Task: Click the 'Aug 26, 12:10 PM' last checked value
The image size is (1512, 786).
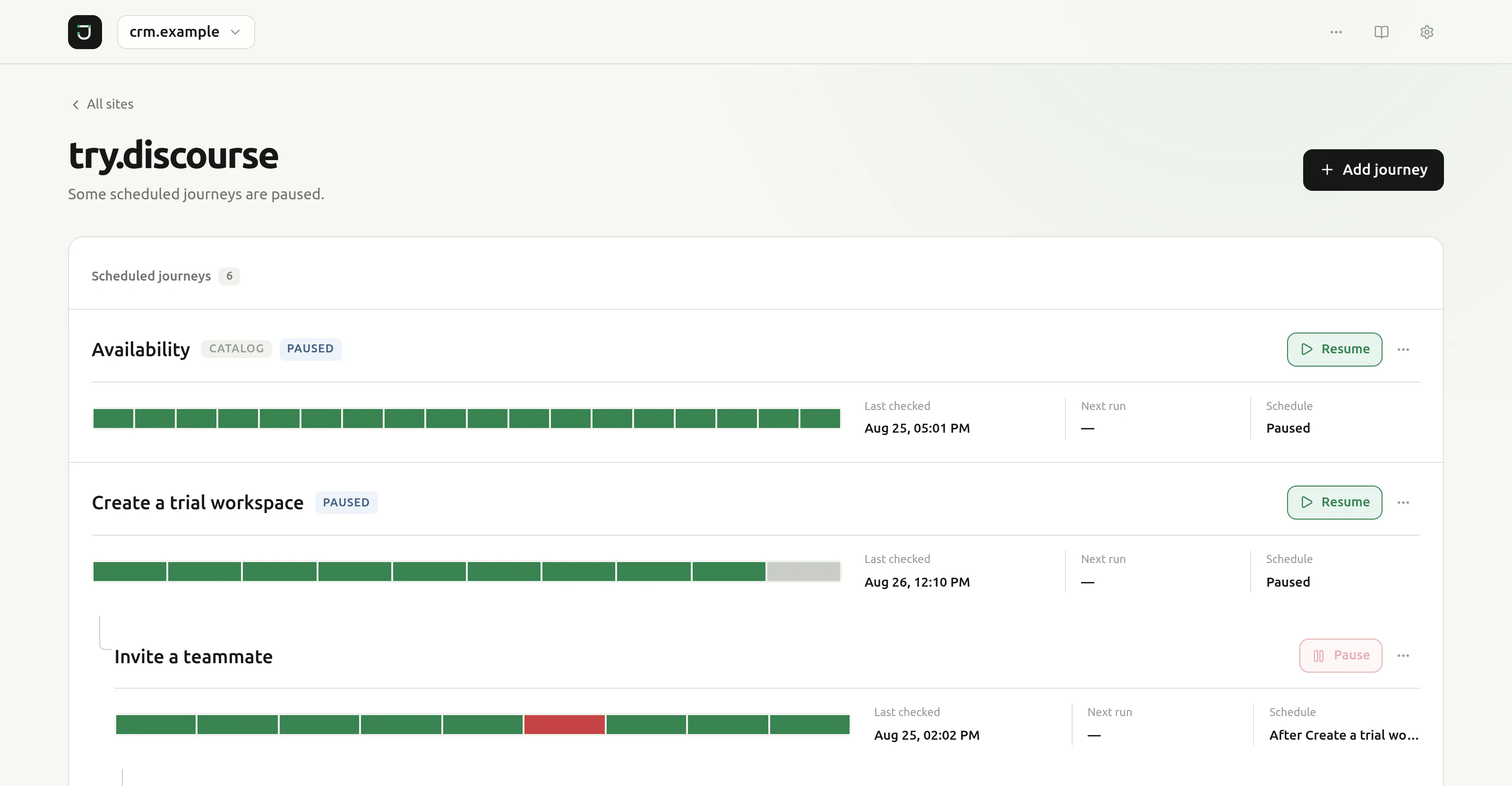Action: (x=917, y=582)
